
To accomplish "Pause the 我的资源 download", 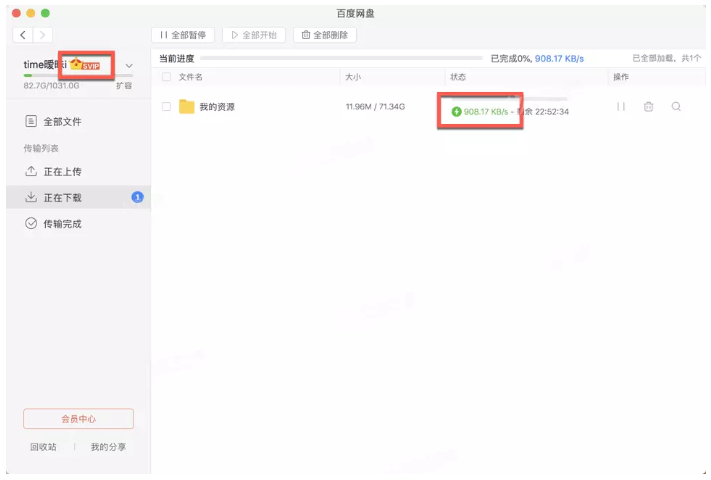I will click(x=621, y=107).
